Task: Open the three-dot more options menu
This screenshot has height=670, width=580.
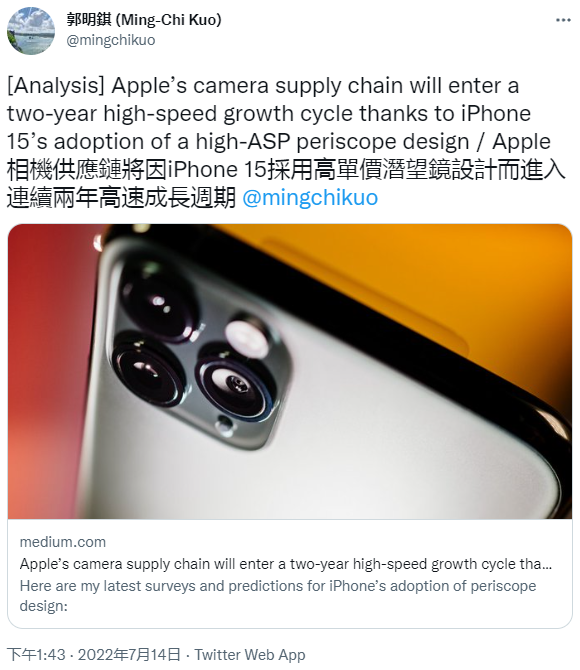Action: click(x=563, y=20)
